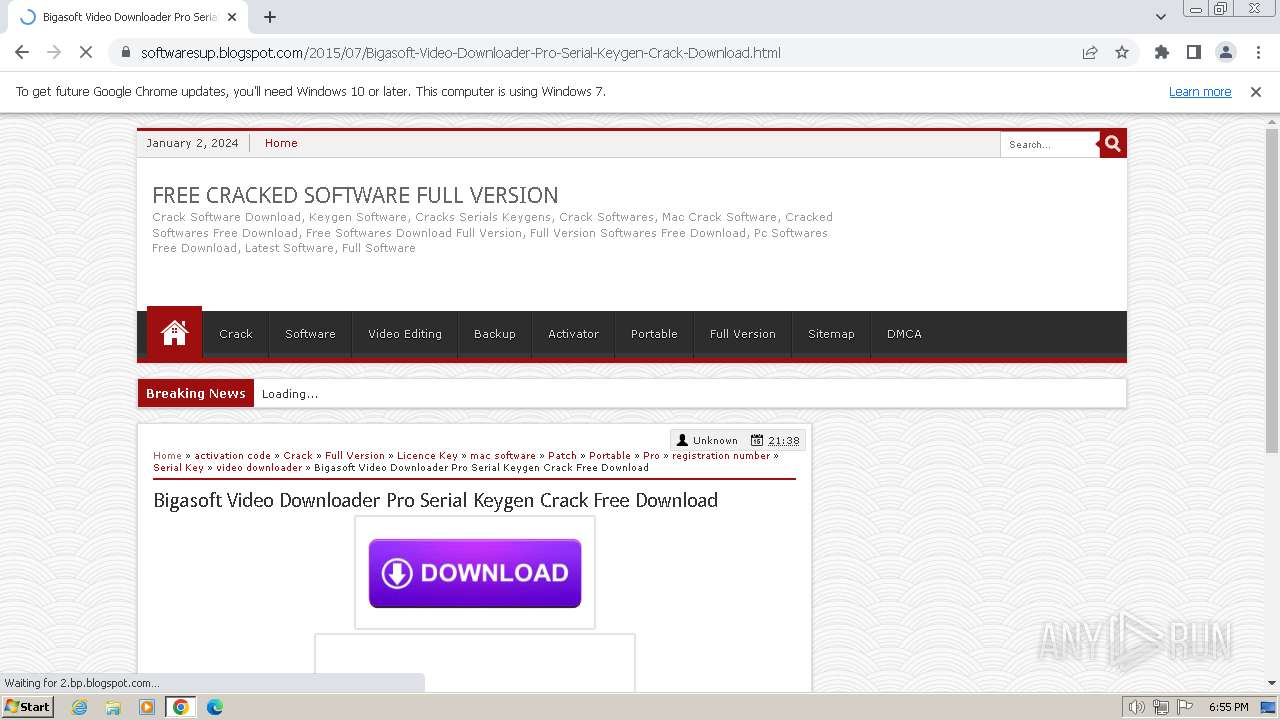The width and height of the screenshot is (1280, 720).
Task: Launch Internet Explorer from the taskbar
Action: (x=80, y=707)
